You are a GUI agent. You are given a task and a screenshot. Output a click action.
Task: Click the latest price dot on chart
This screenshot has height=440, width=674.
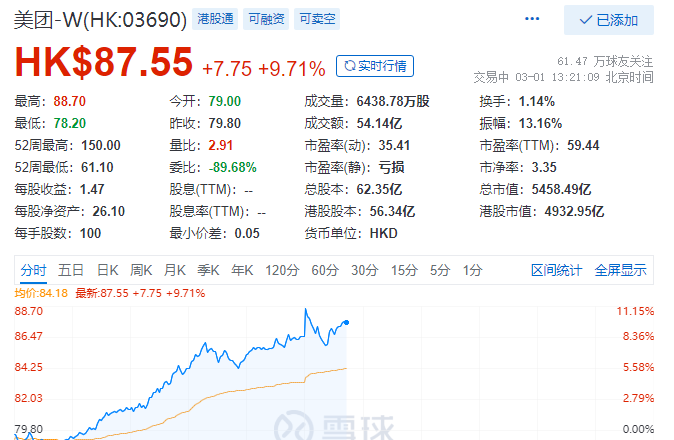coord(346,322)
